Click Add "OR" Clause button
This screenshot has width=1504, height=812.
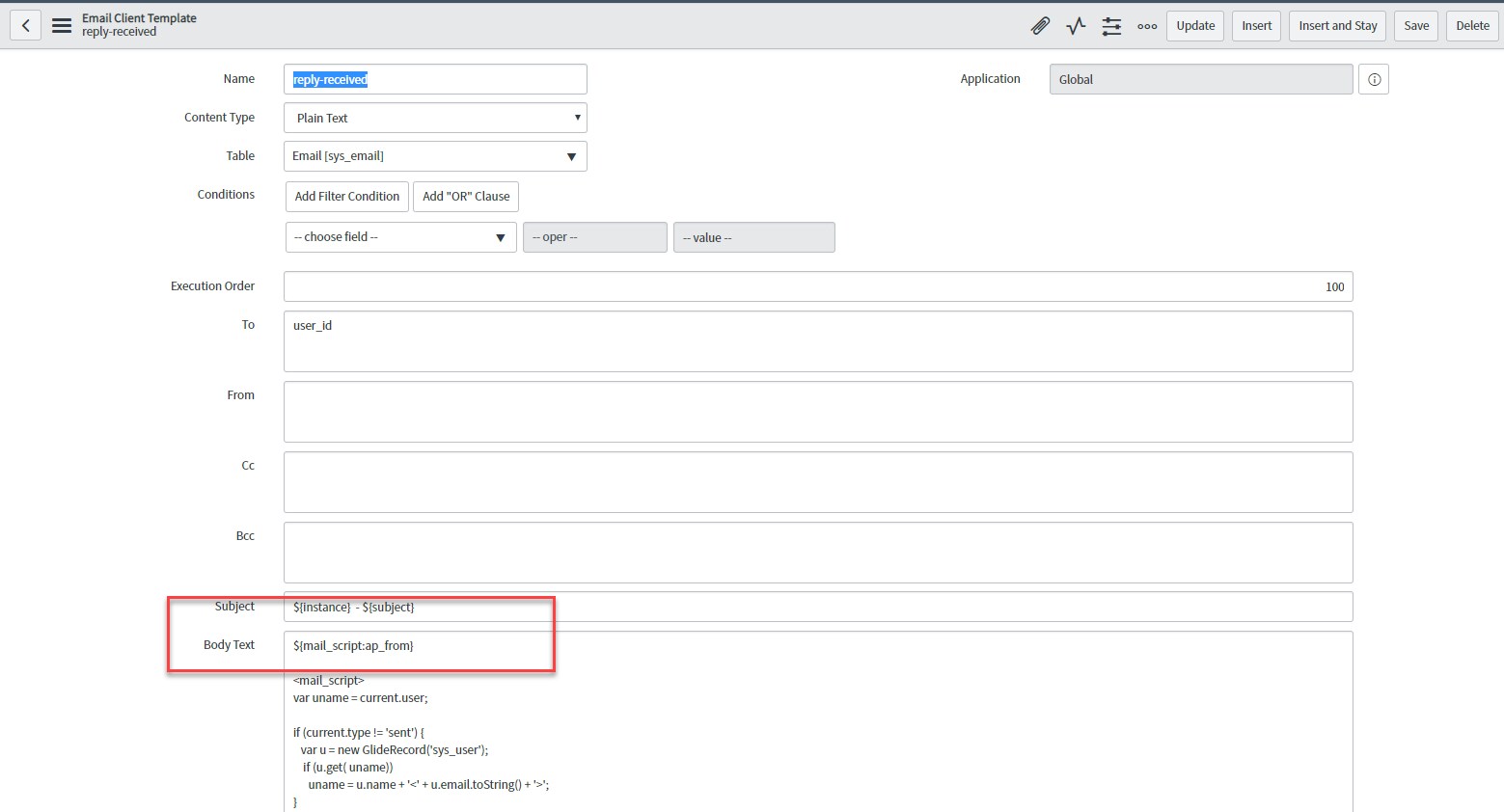coord(466,196)
